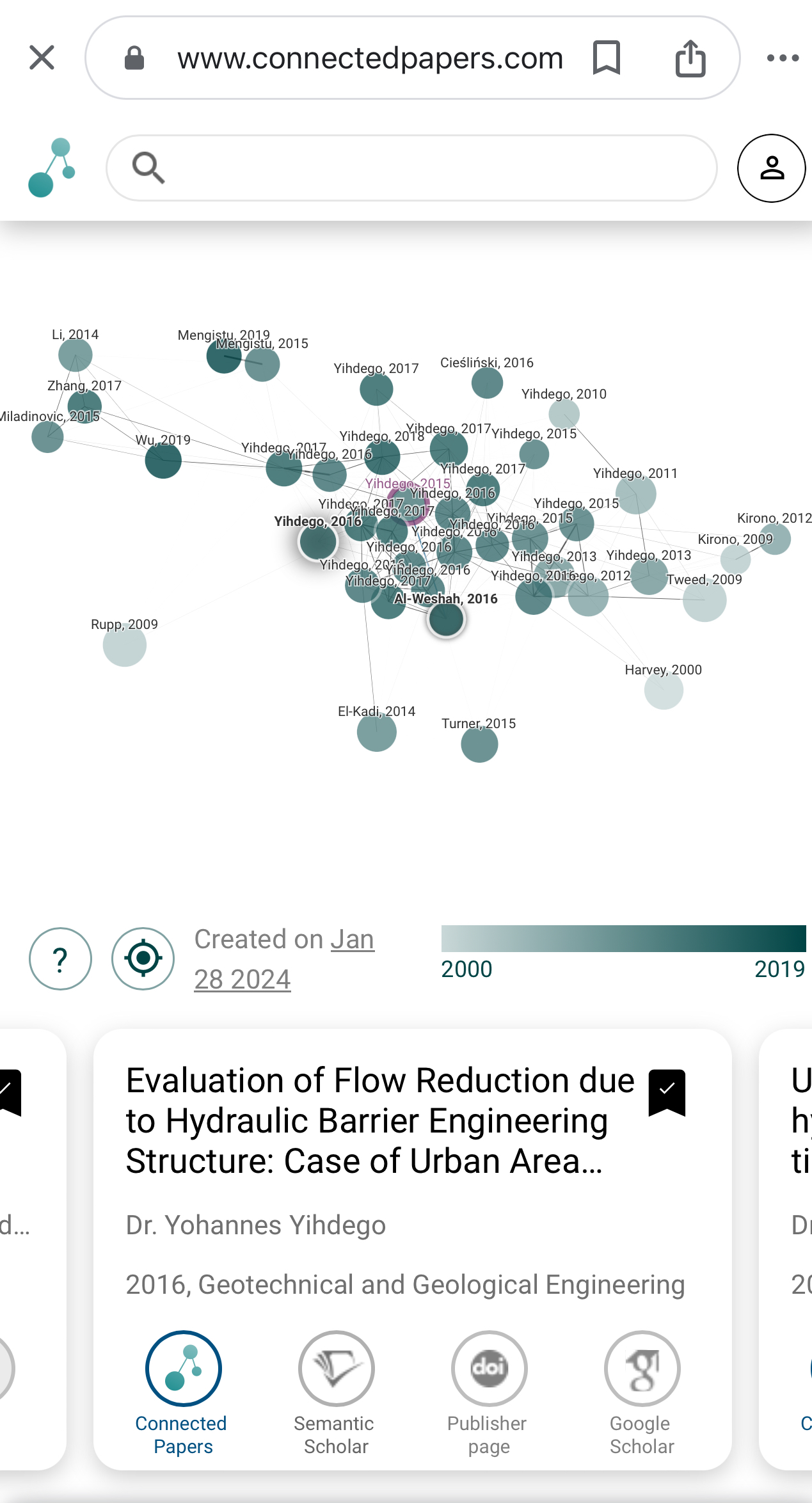Tap the user account profile icon
This screenshot has height=1503, width=812.
point(772,168)
